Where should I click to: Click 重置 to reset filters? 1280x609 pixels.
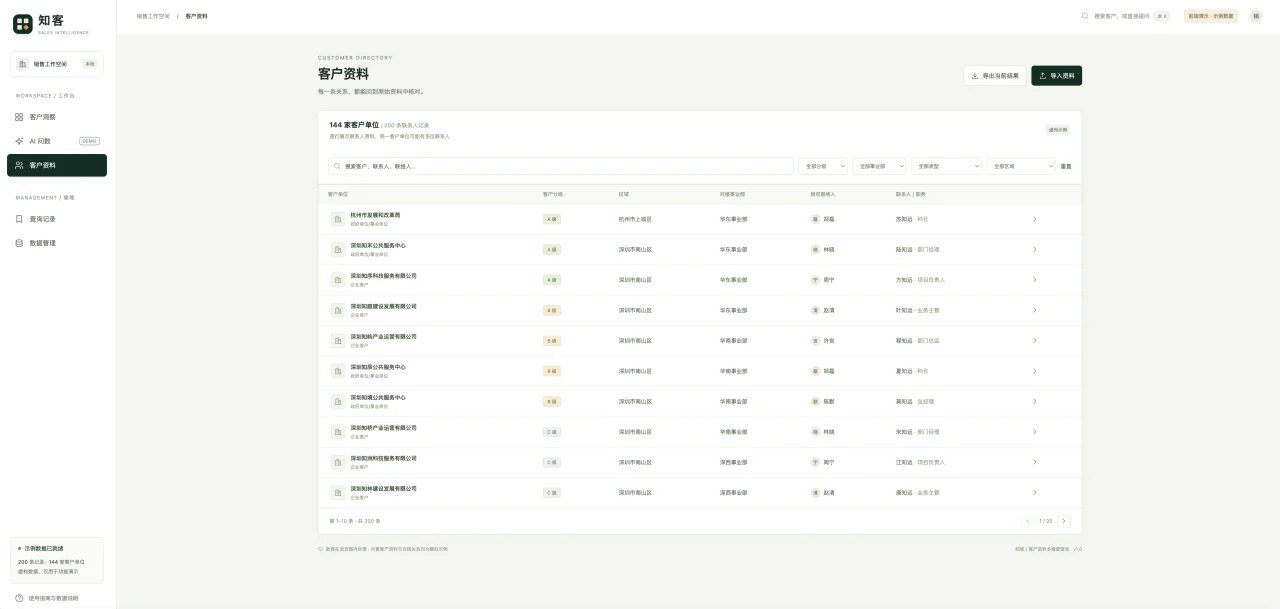1066,166
